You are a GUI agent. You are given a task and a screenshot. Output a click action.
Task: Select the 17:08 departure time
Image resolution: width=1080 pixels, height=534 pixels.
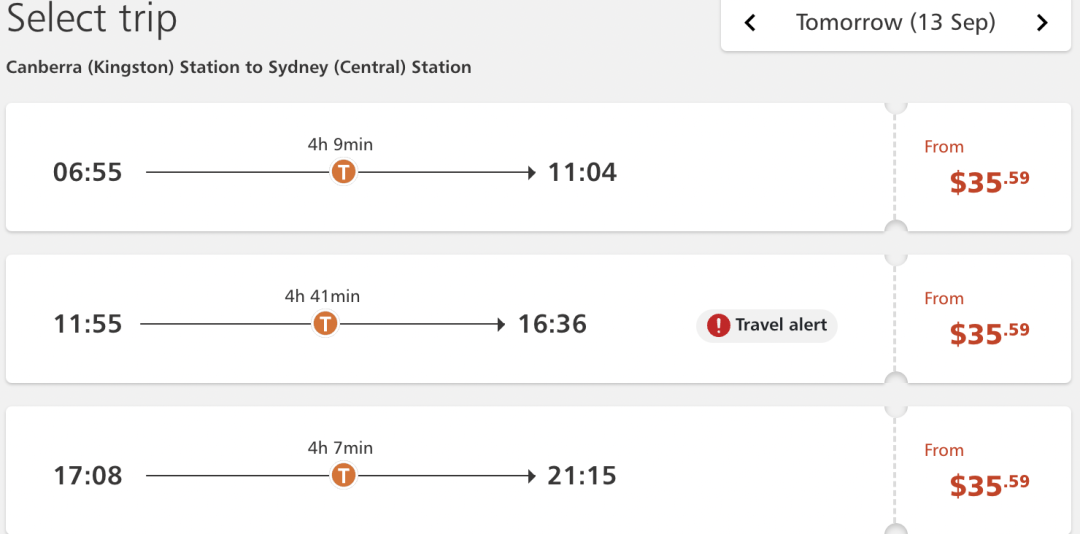pyautogui.click(x=87, y=475)
